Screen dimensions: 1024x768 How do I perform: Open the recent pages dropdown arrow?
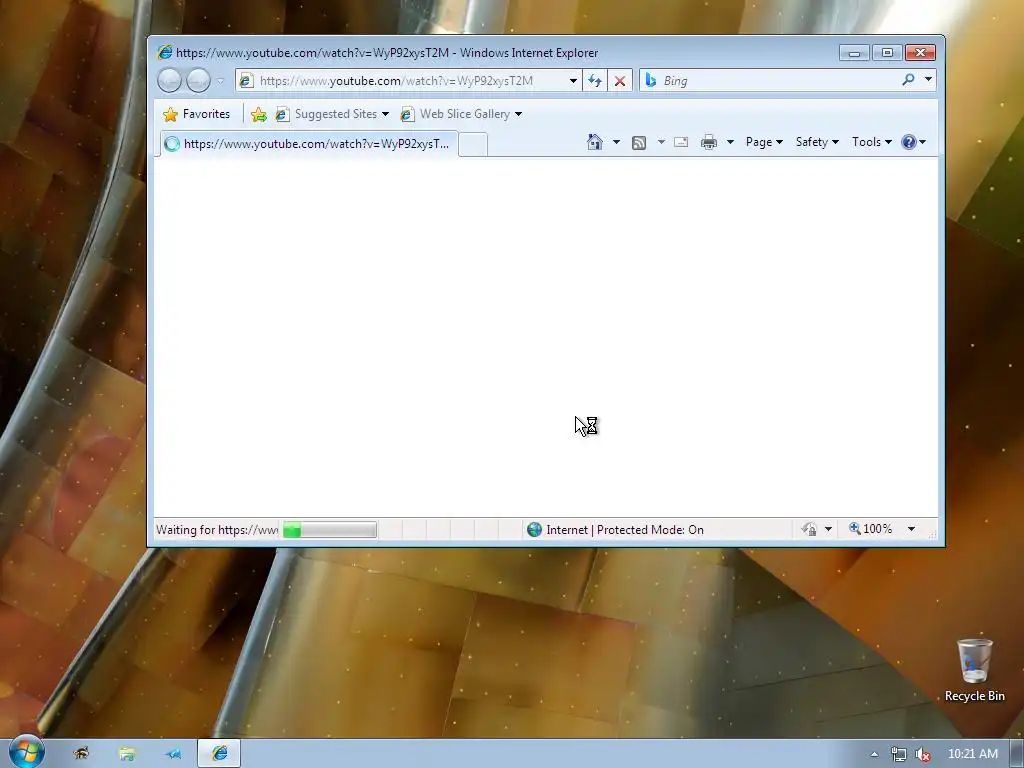coord(221,81)
